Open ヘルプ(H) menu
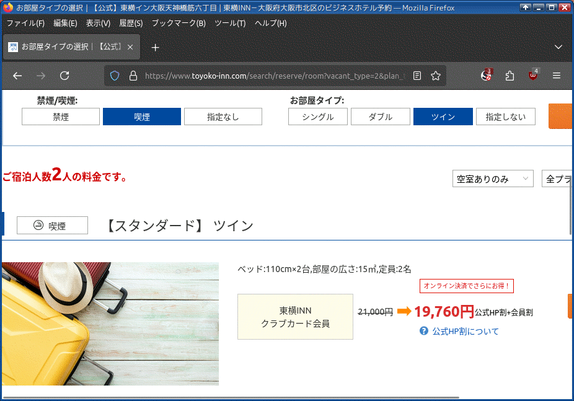Screen dimensions: 574x401 pos(271,23)
